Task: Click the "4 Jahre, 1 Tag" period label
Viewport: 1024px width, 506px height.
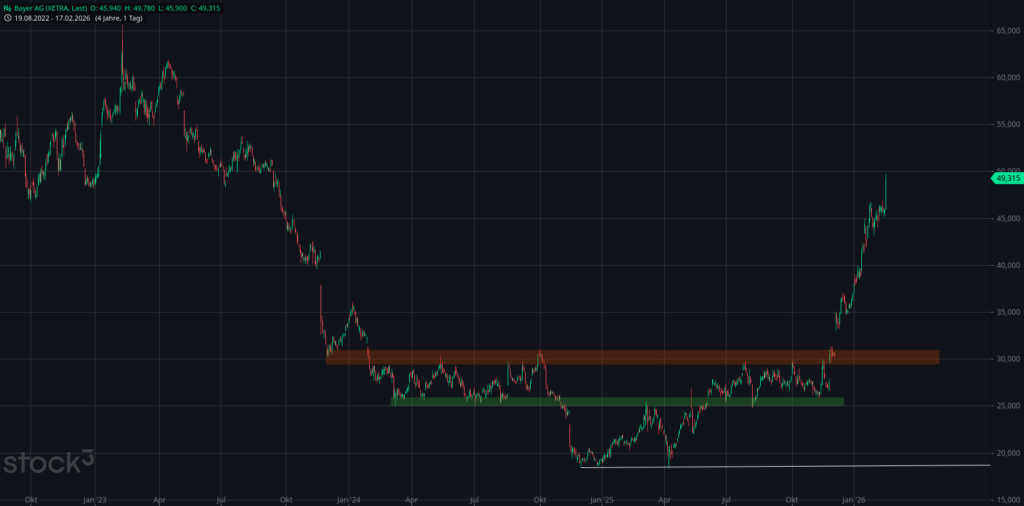Action: 118,18
